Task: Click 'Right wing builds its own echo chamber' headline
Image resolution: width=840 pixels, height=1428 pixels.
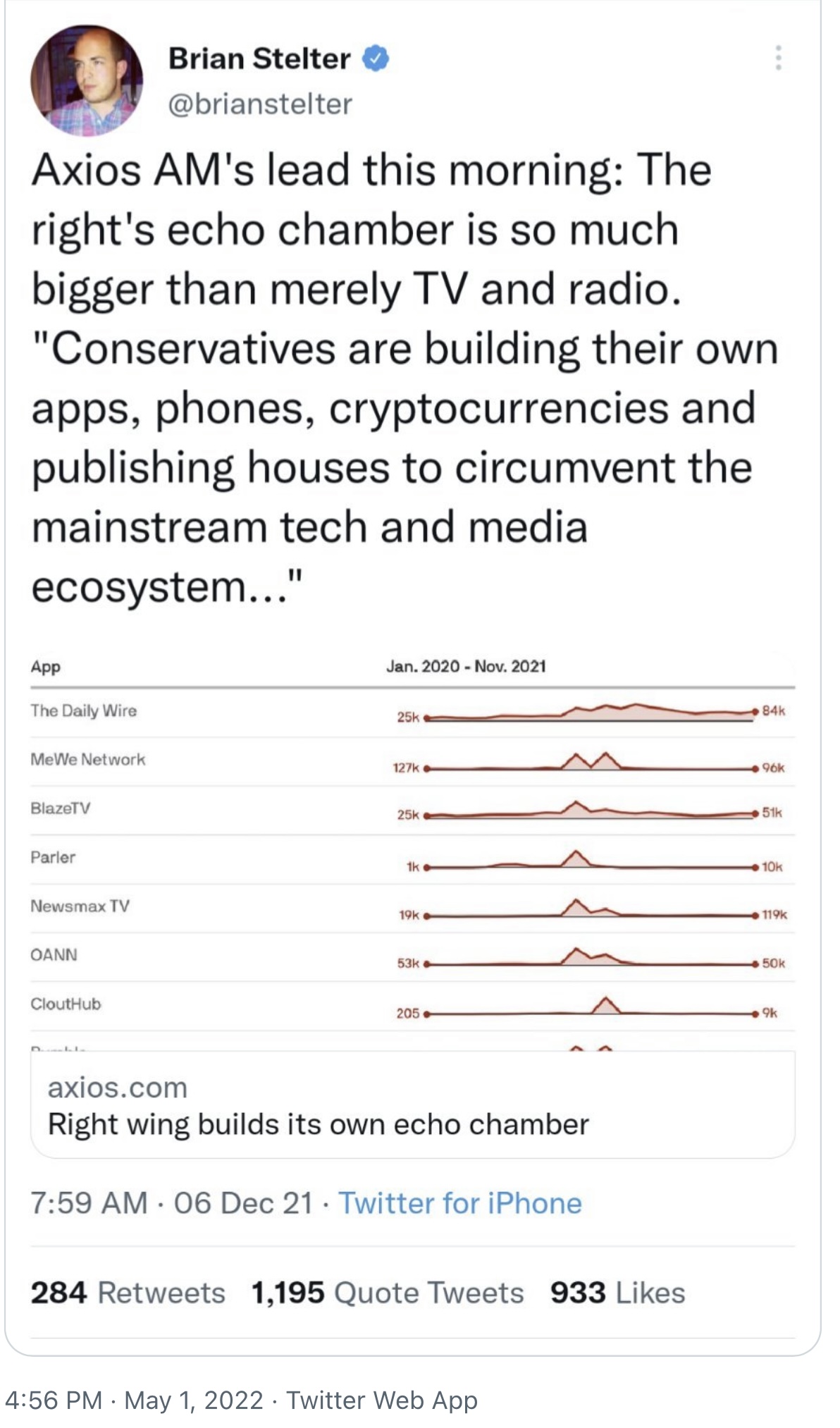Action: (319, 1125)
